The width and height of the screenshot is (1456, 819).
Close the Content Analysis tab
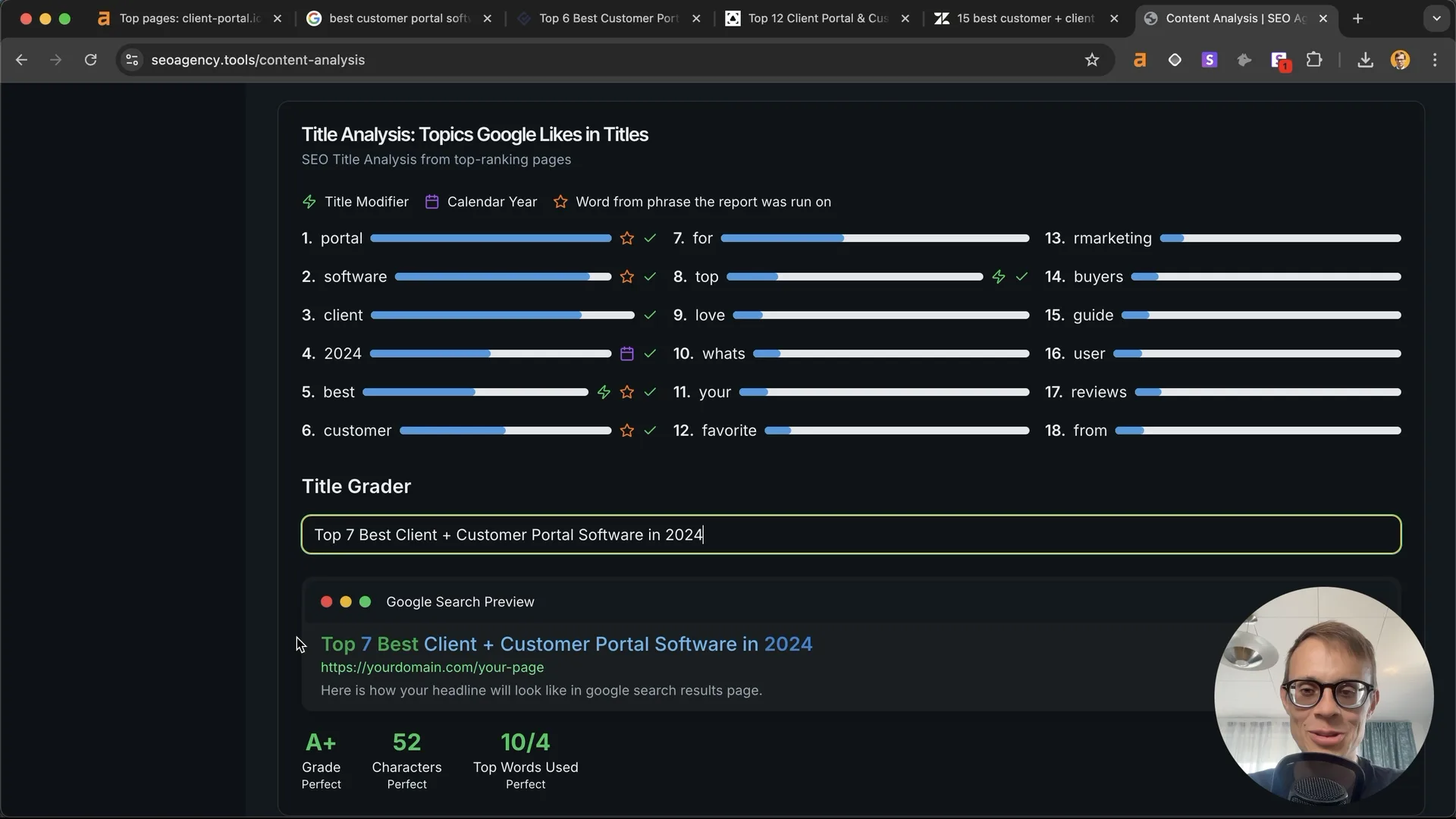1323,18
